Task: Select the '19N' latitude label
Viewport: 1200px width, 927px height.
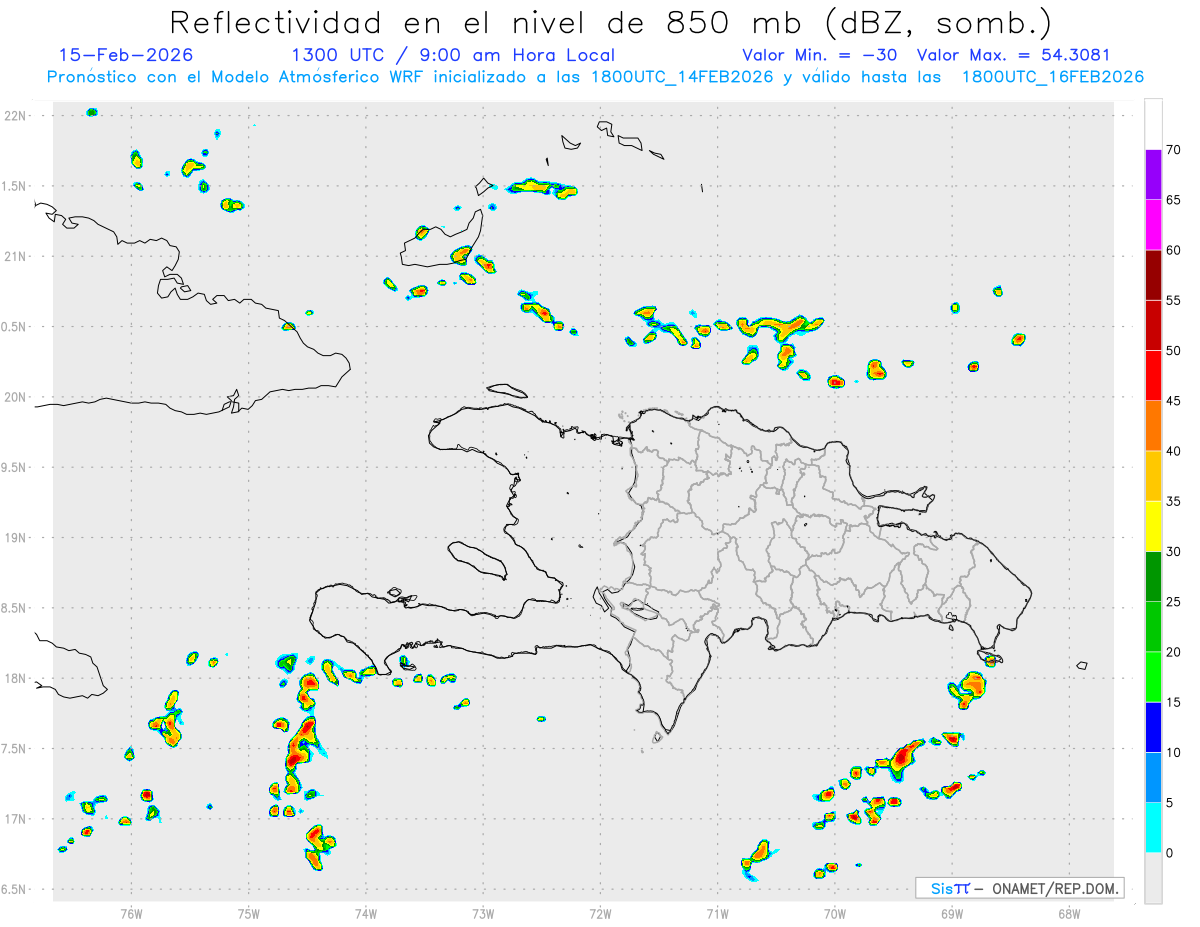Action: pos(15,538)
